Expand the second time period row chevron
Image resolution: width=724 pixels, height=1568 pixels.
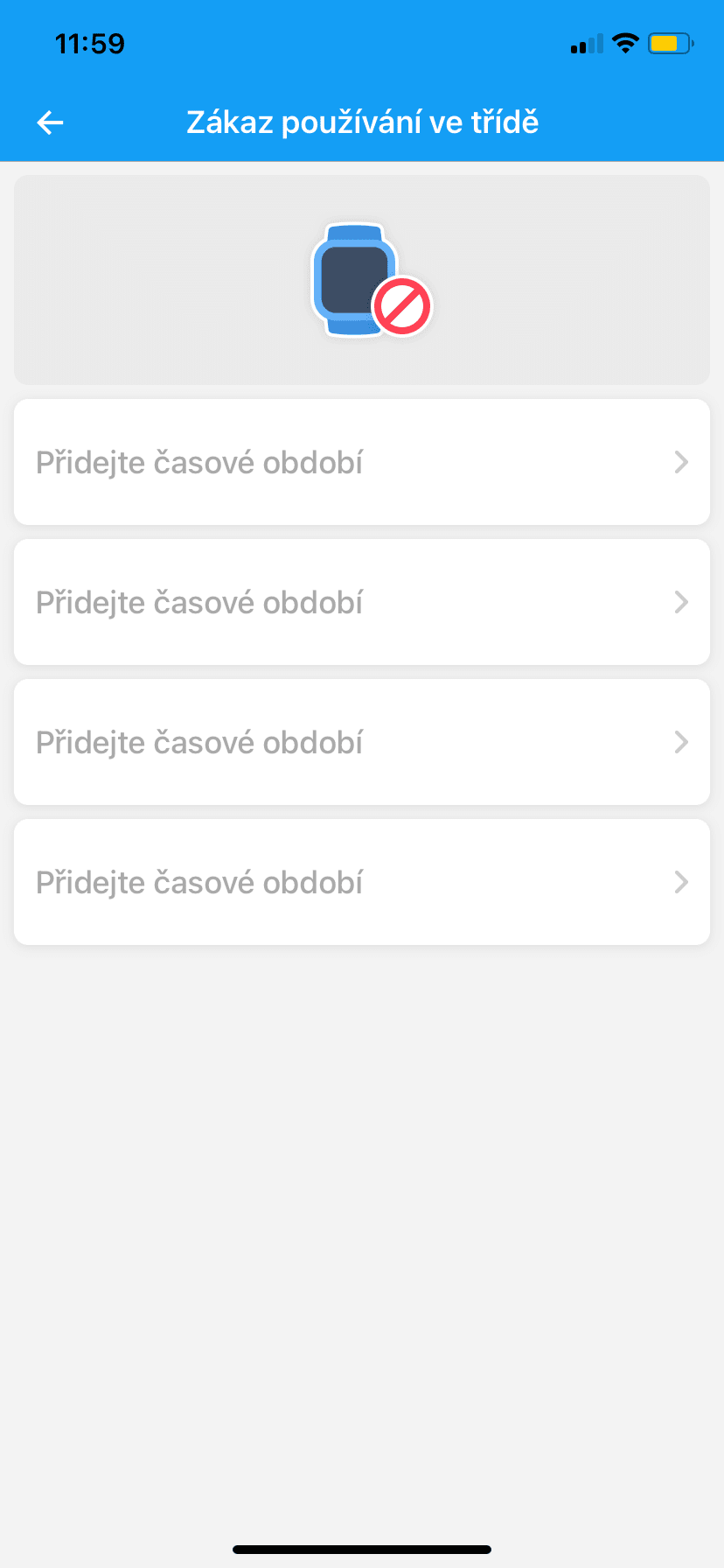[681, 602]
